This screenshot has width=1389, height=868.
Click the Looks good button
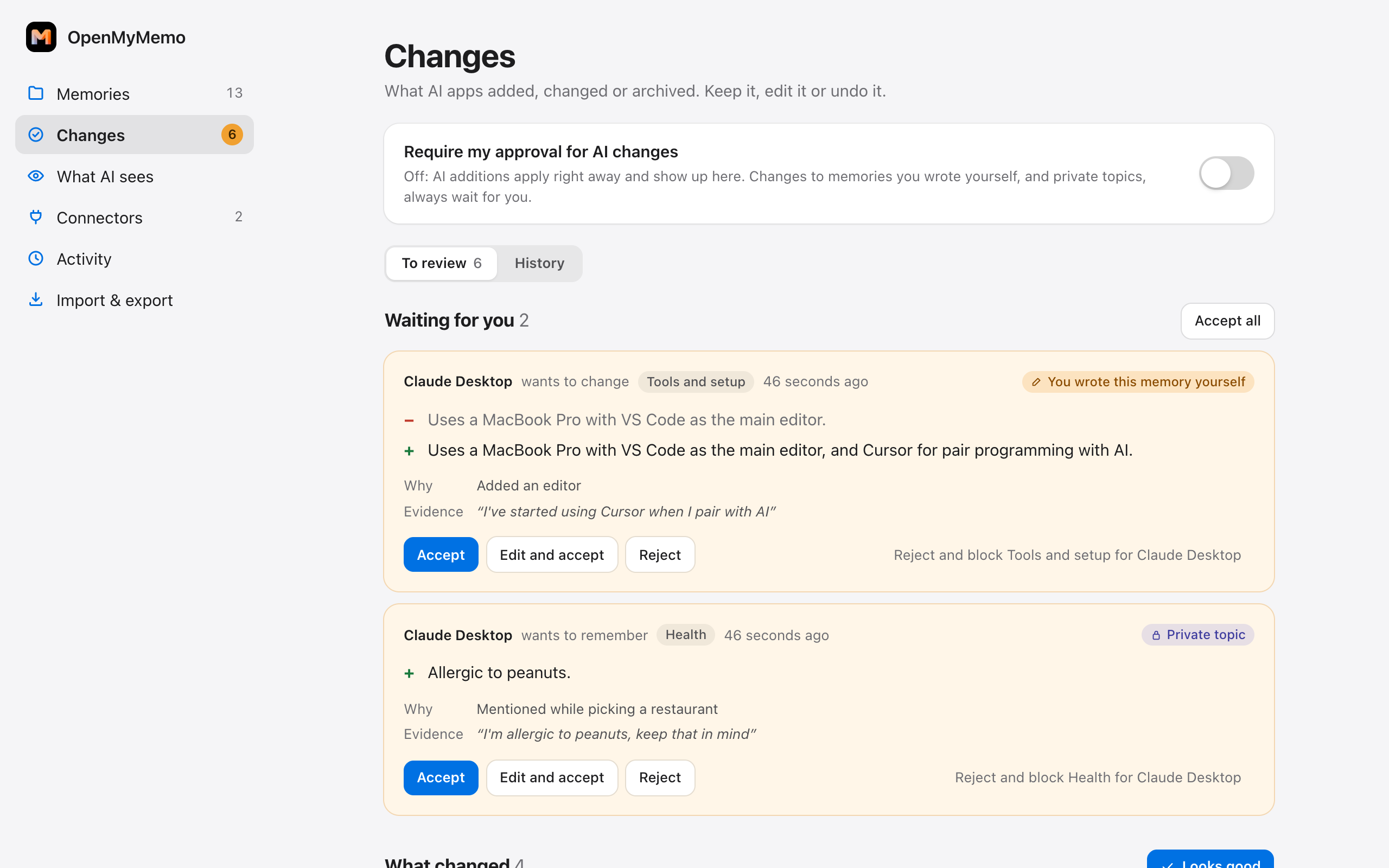coord(1210,859)
